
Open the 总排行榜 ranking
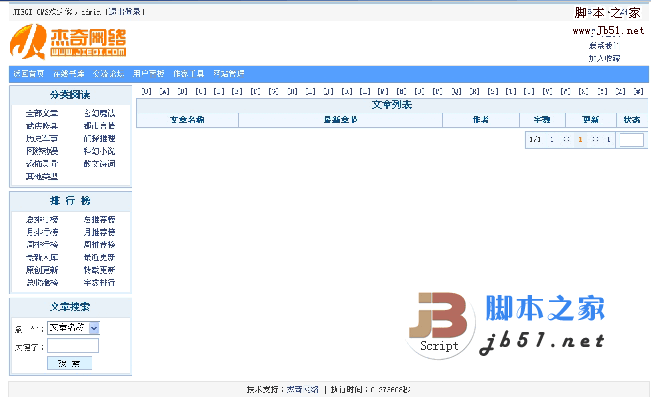[42, 219]
